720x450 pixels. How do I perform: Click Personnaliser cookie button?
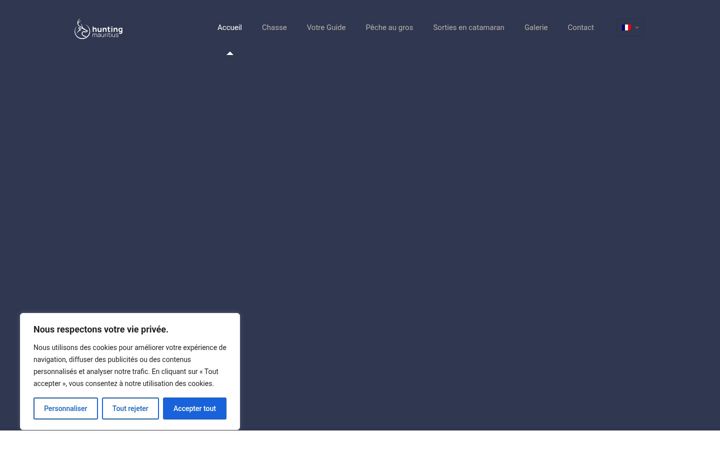tap(65, 408)
